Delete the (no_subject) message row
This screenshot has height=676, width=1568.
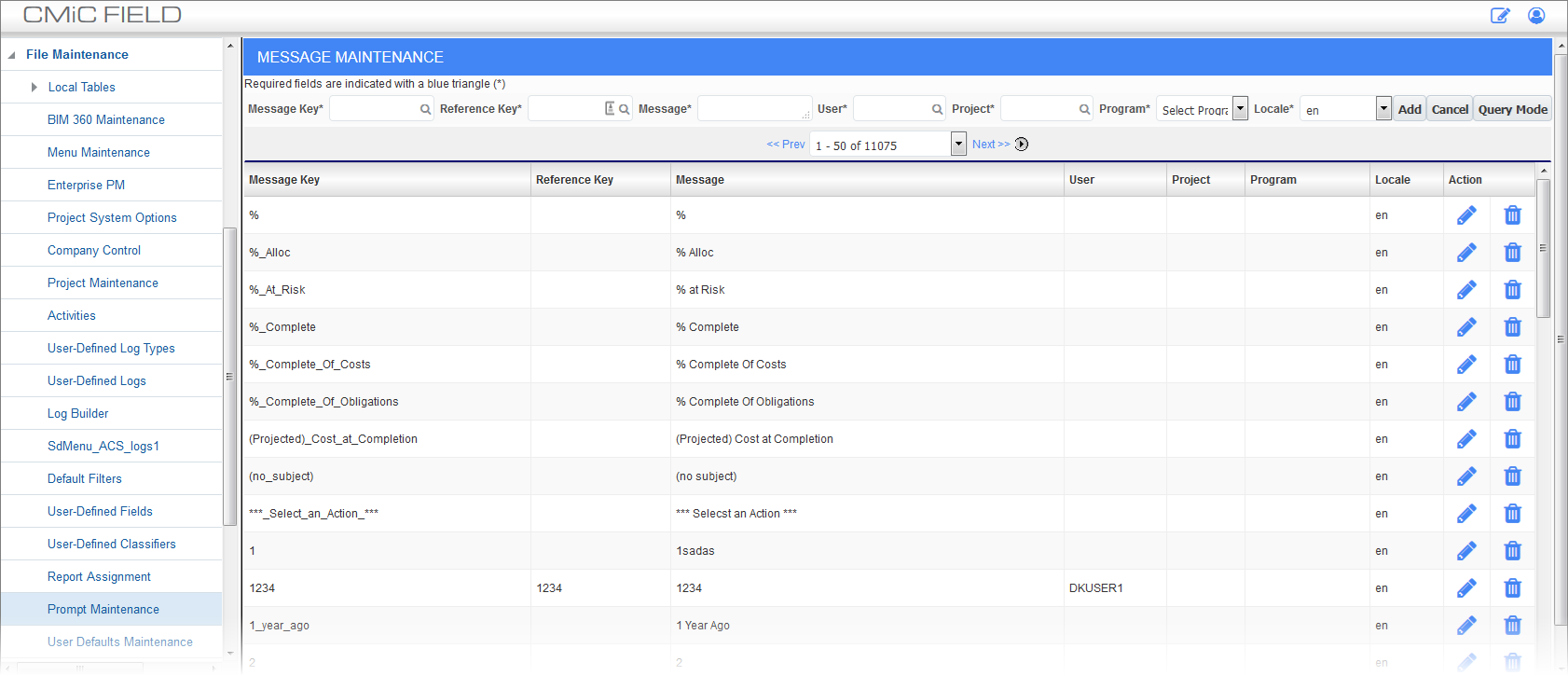1512,476
